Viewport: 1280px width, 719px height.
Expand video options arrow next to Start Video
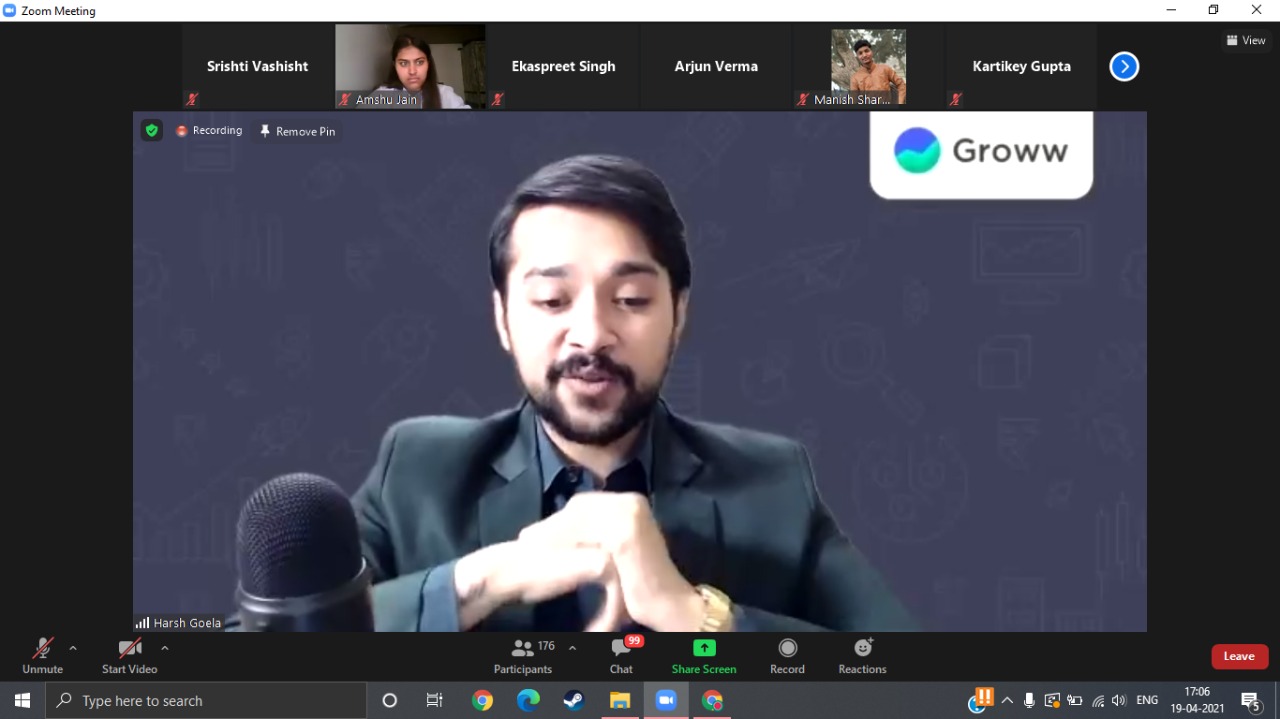165,648
